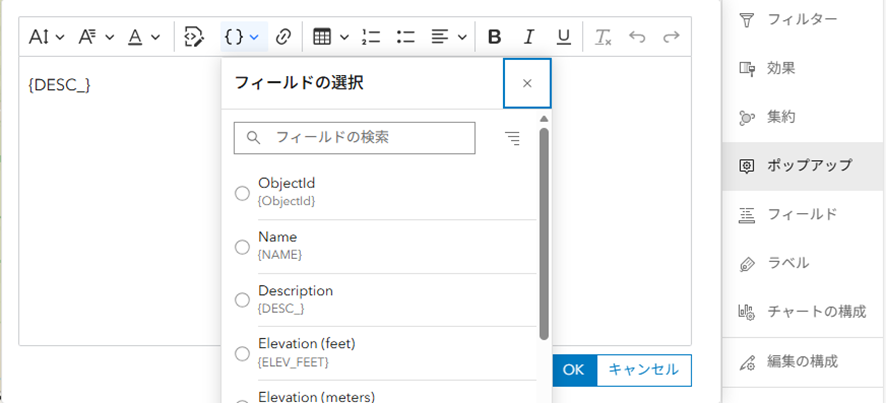
Task: Click the OK button
Action: click(x=573, y=370)
